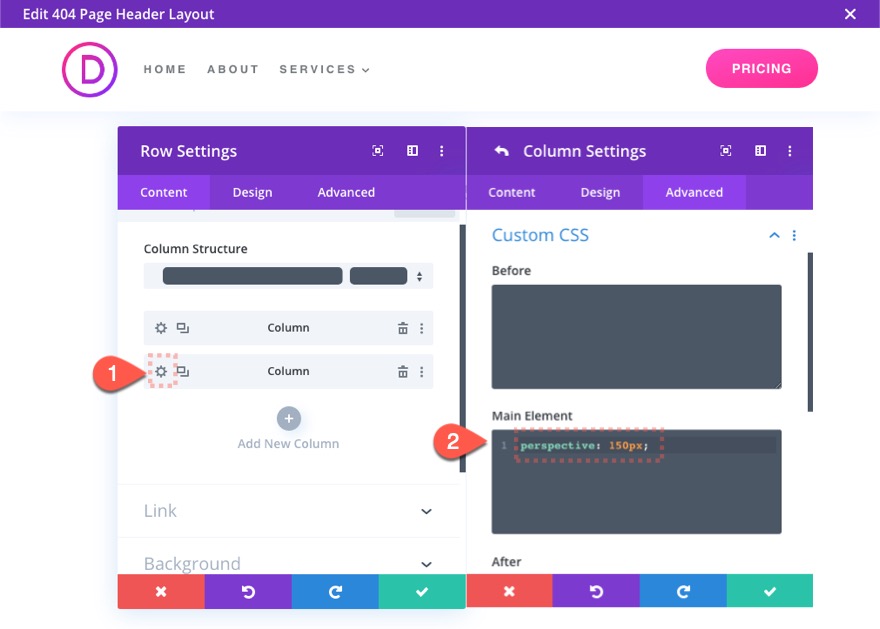
Task: Go back using Column Settings back arrow
Action: click(501, 150)
